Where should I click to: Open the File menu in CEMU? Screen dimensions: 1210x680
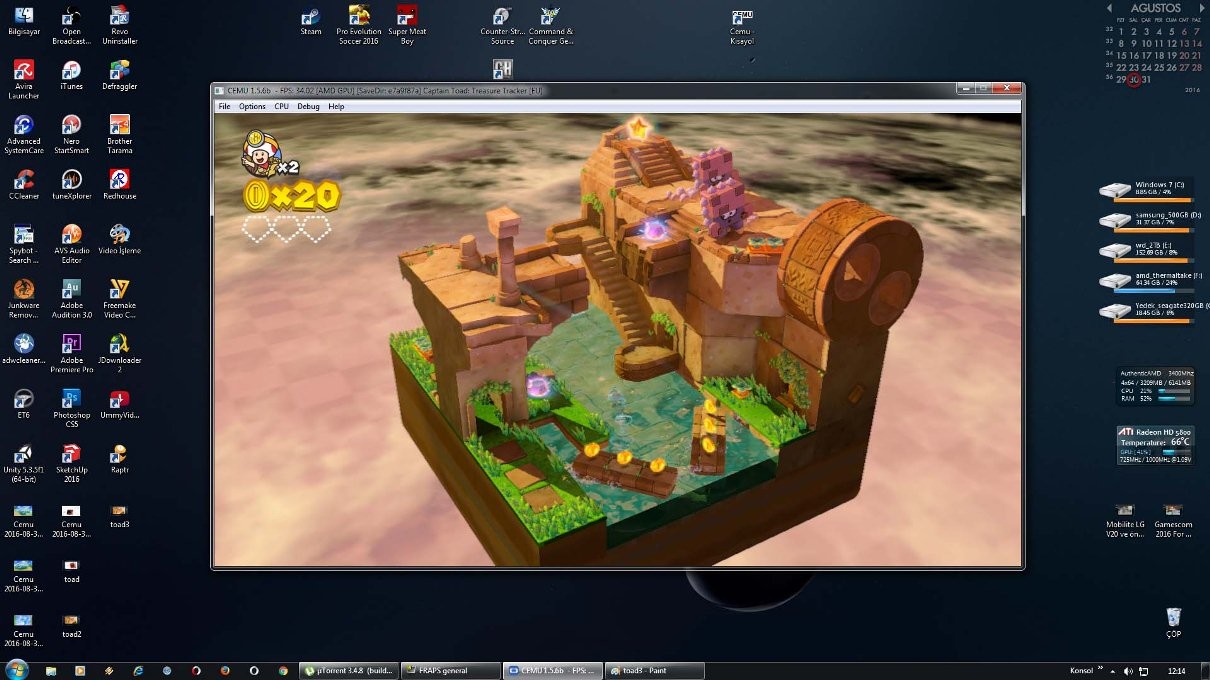(x=224, y=106)
